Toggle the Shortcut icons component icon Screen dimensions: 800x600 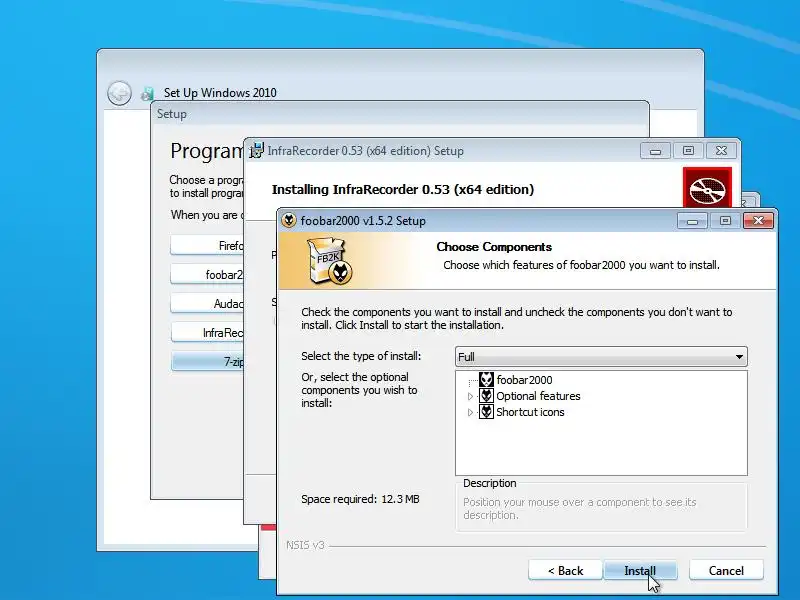point(486,412)
